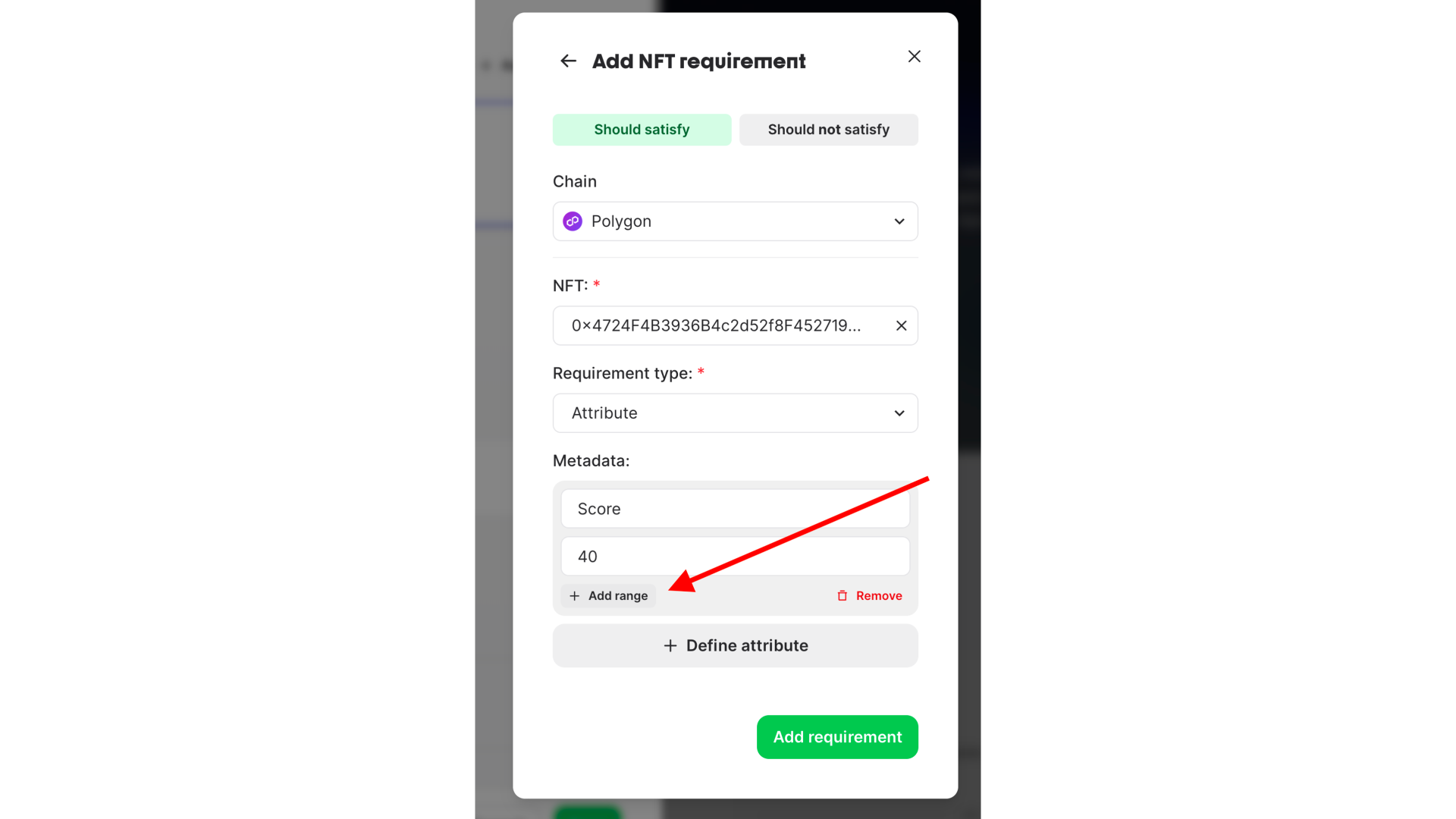Click the Attribute requirement type option
Image resolution: width=1456 pixels, height=819 pixels.
(735, 412)
